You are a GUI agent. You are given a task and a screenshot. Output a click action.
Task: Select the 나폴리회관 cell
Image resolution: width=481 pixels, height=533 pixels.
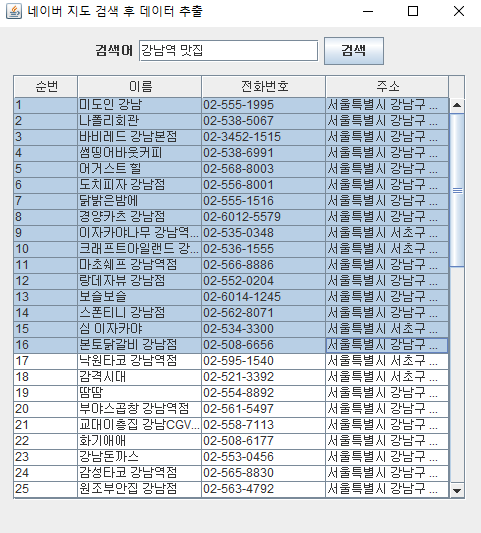point(140,121)
